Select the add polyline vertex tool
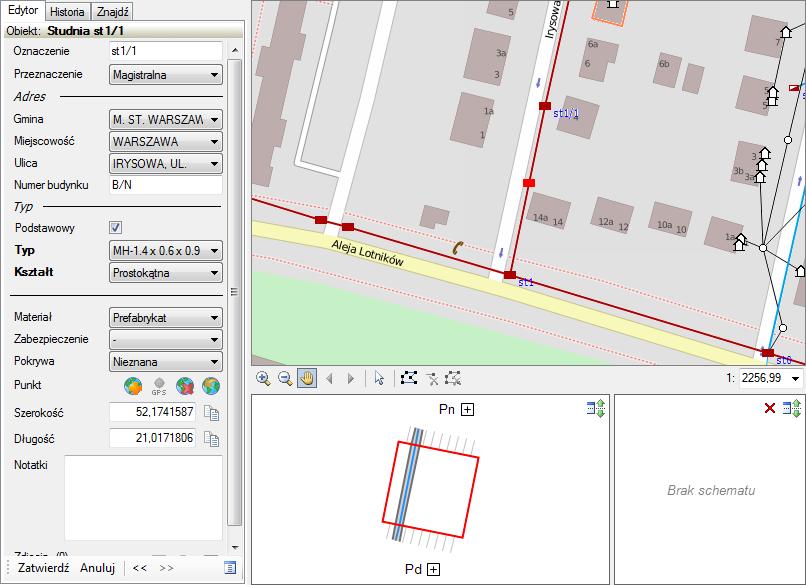Image resolution: width=806 pixels, height=585 pixels. (x=409, y=378)
